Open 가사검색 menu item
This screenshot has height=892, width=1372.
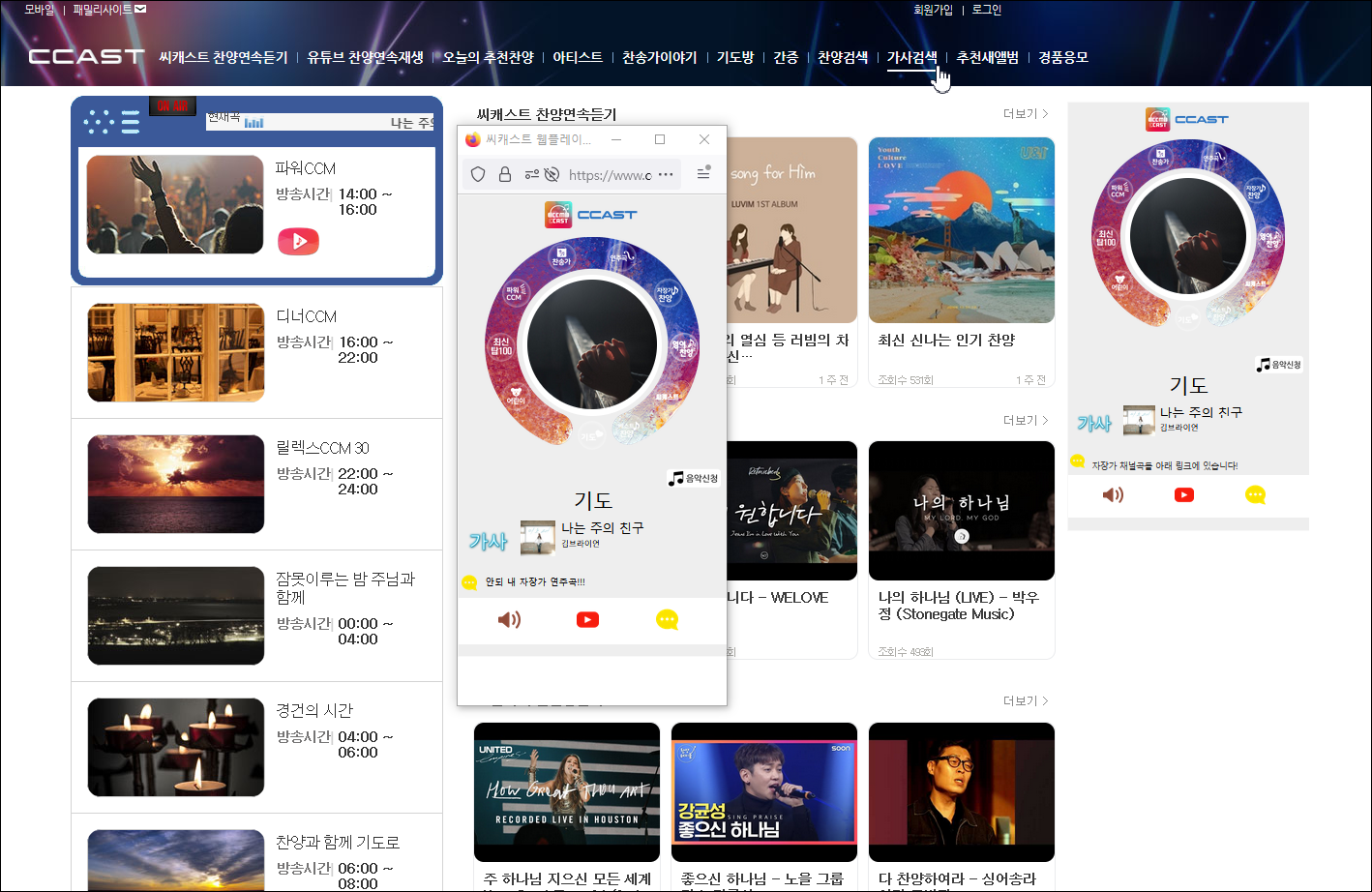click(912, 57)
